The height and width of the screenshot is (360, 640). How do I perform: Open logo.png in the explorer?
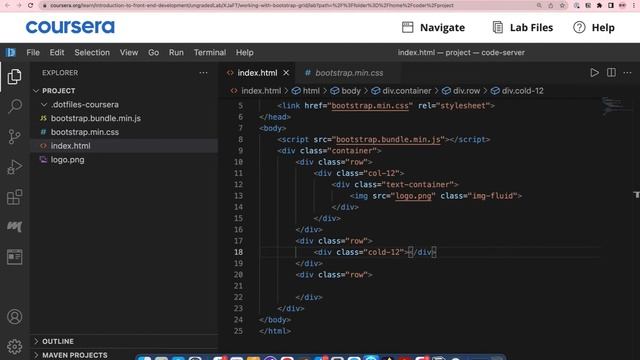point(67,160)
